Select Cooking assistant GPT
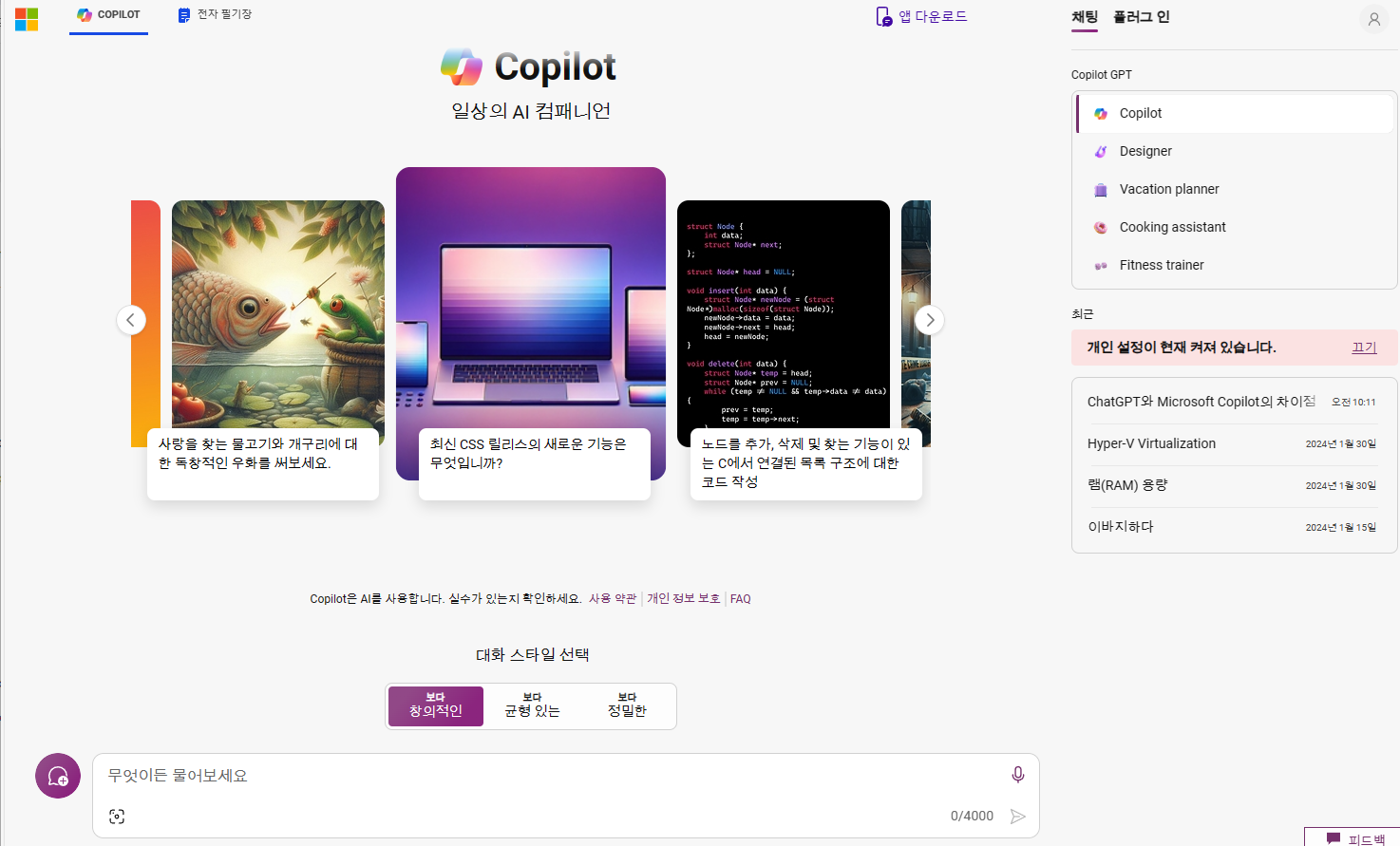The image size is (1400, 846). [x=1235, y=227]
